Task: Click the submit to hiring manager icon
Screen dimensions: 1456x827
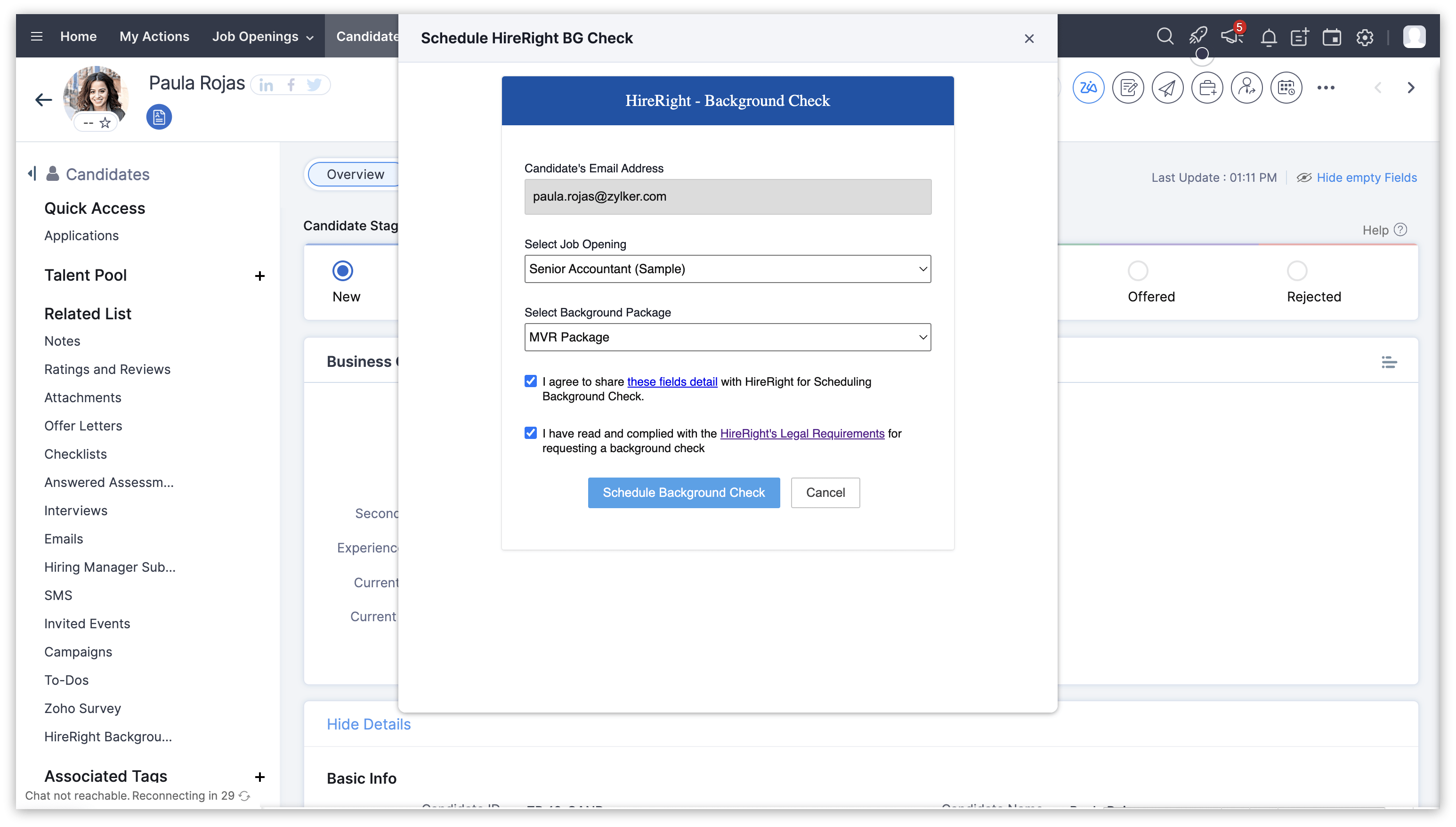Action: [x=1246, y=88]
